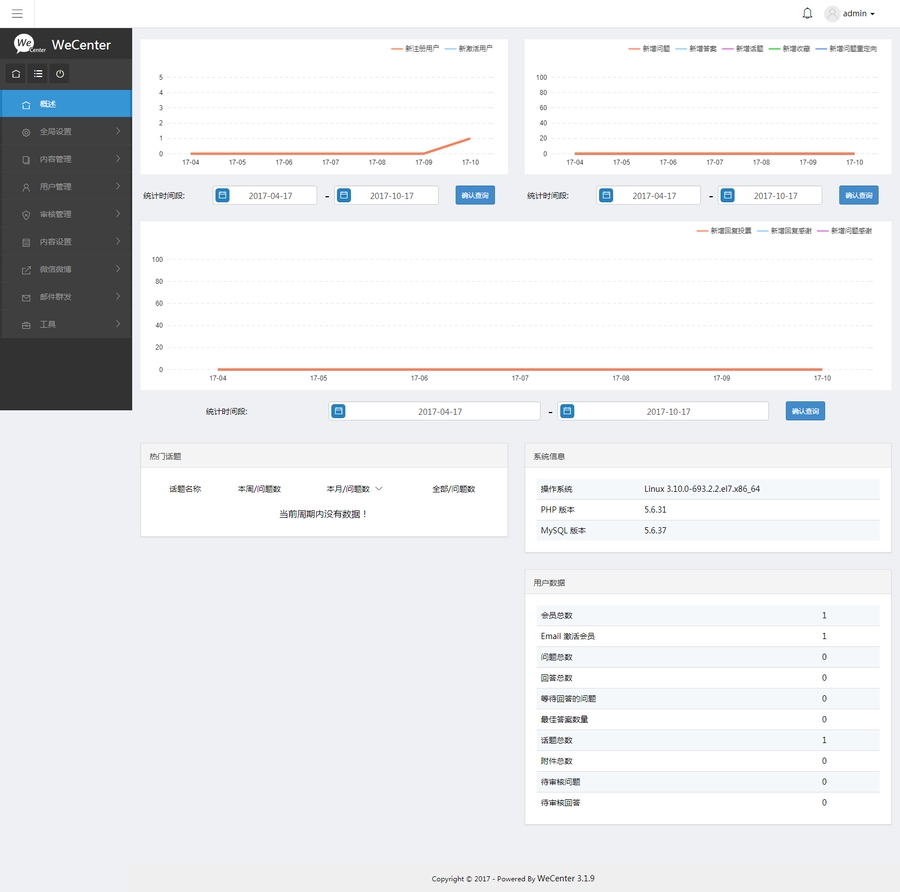Viewport: 900px width, 892px height.
Task: Open start date calendar icon in user chart
Action: point(222,195)
